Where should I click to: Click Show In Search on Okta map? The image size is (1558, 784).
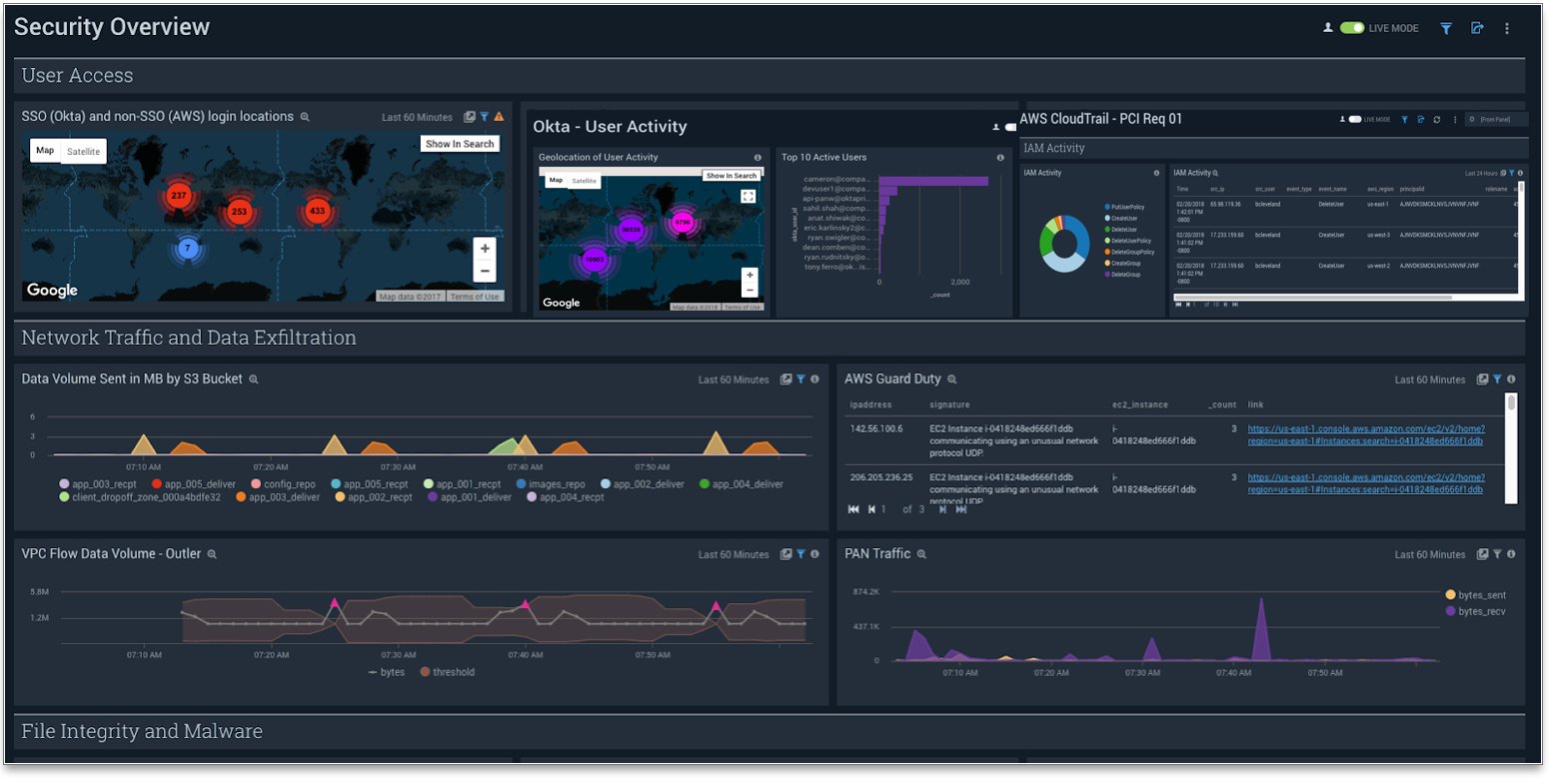pos(732,176)
